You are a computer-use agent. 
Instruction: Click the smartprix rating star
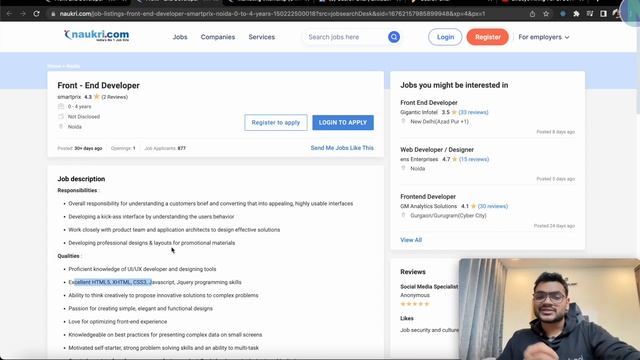tap(97, 97)
